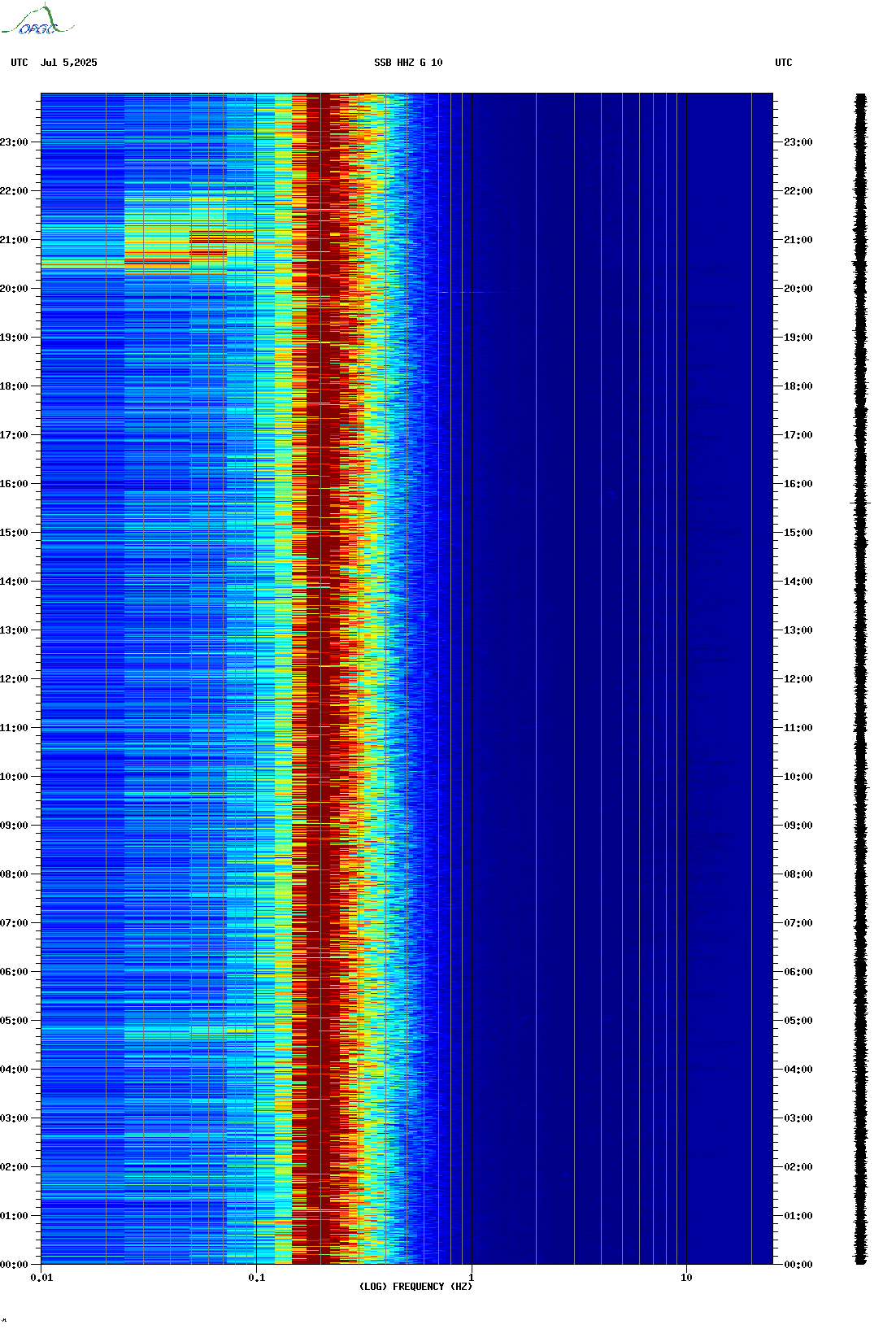
Task: Click 23:00 on the left time axis
Action: point(14,142)
